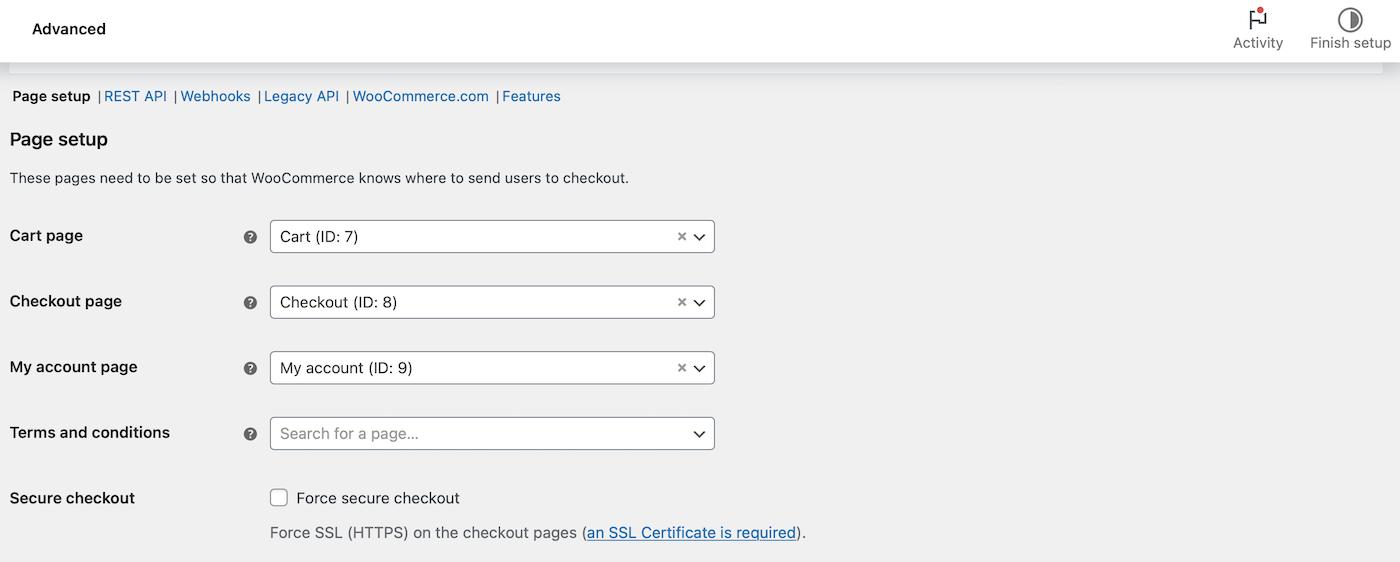Enable the Force secure checkout checkbox

(x=279, y=498)
